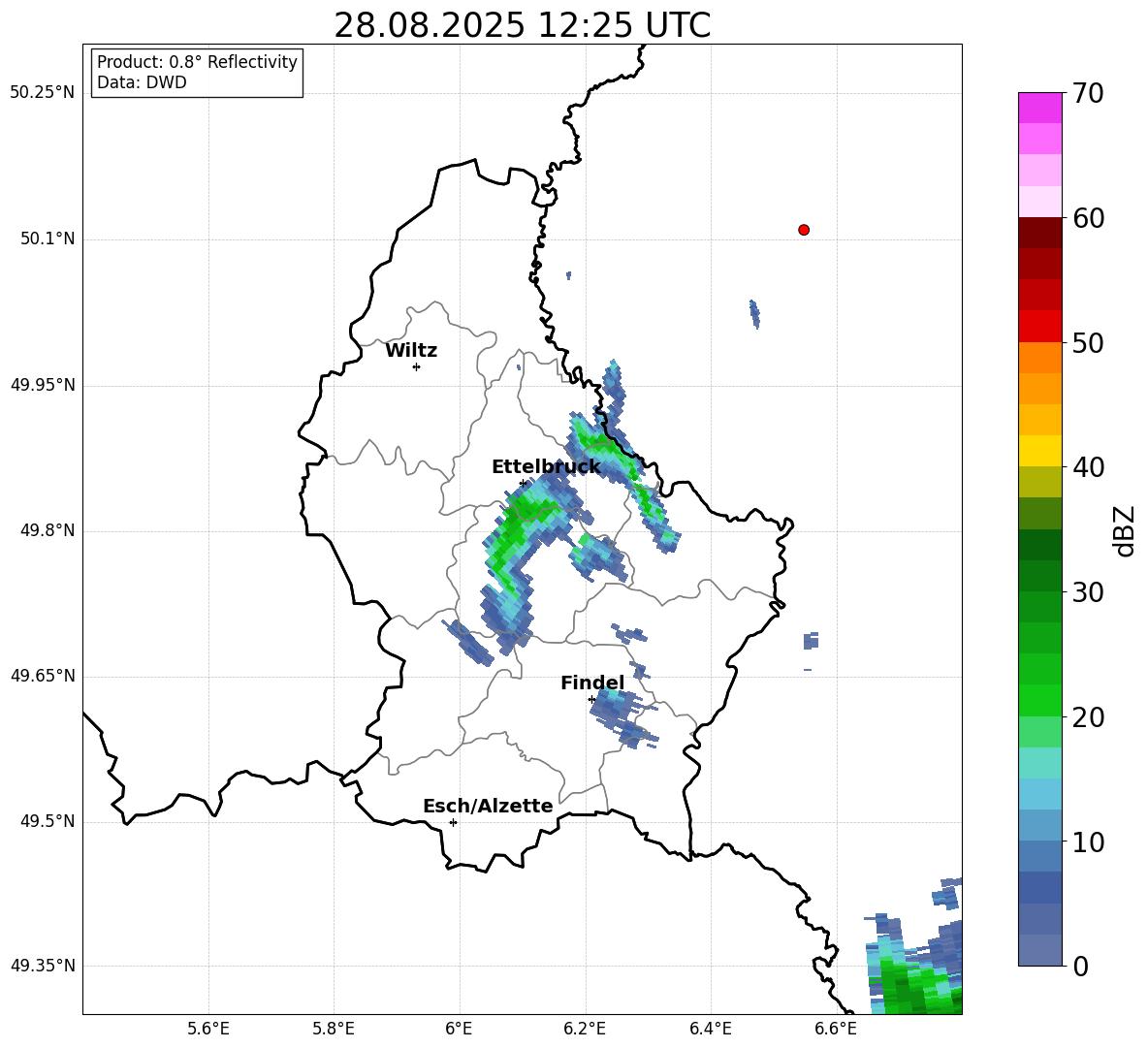Pick the dark maroon colorbar segment below 60
Viewport: 1148px width, 1048px height.
[x=1039, y=233]
